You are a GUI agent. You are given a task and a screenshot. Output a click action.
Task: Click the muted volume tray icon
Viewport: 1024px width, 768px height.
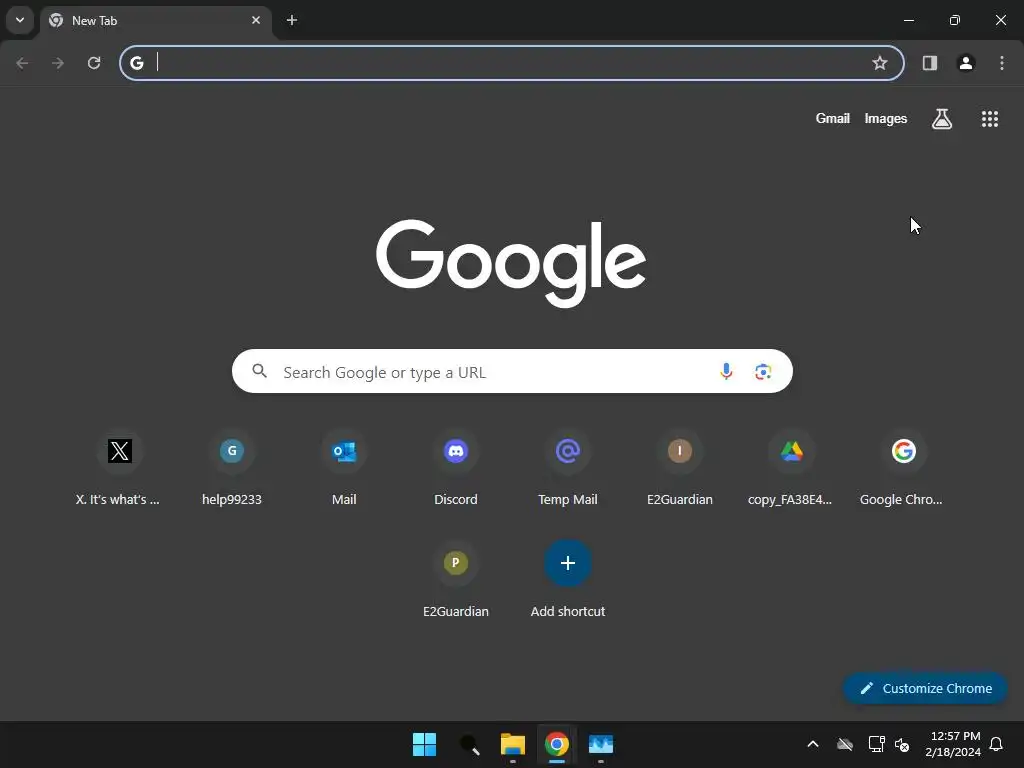(902, 744)
